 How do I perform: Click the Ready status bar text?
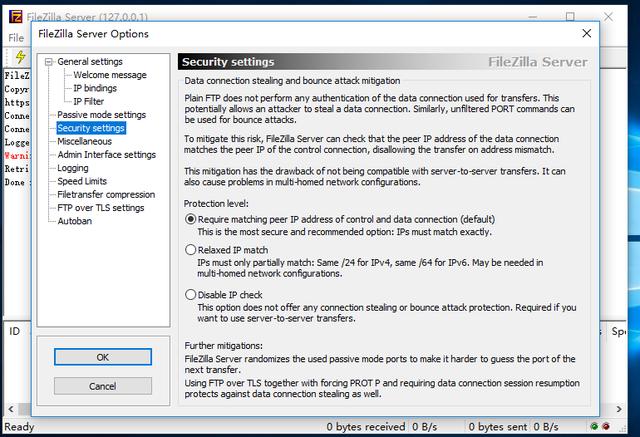point(19,427)
